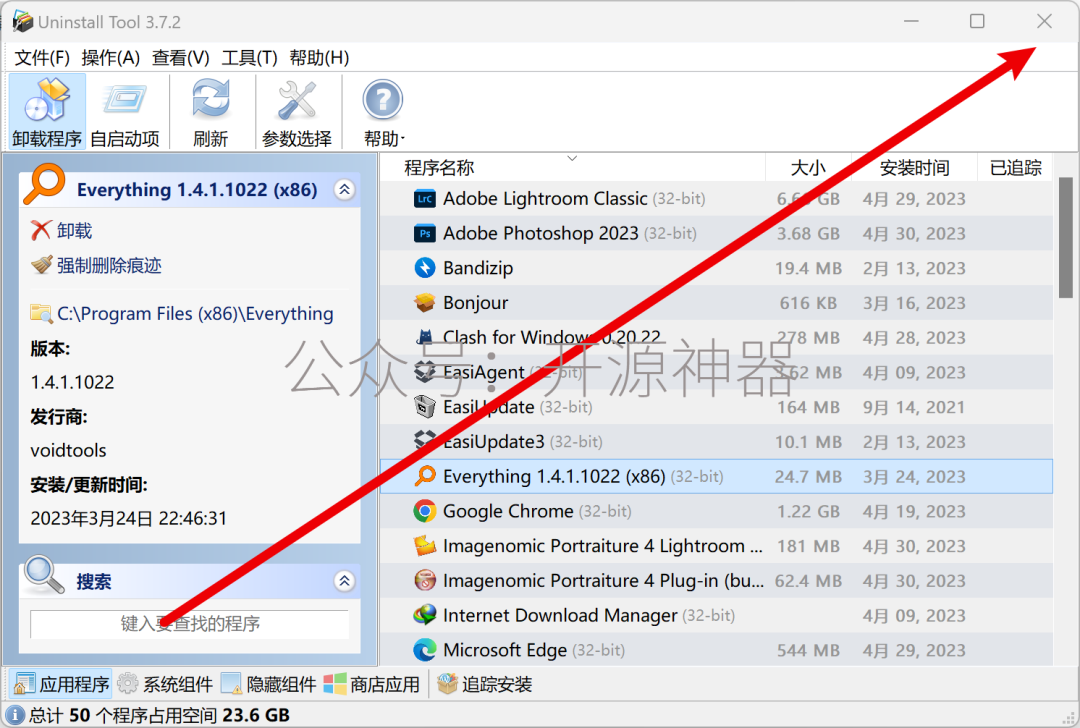
Task: Focus the program search input field
Action: coord(190,624)
